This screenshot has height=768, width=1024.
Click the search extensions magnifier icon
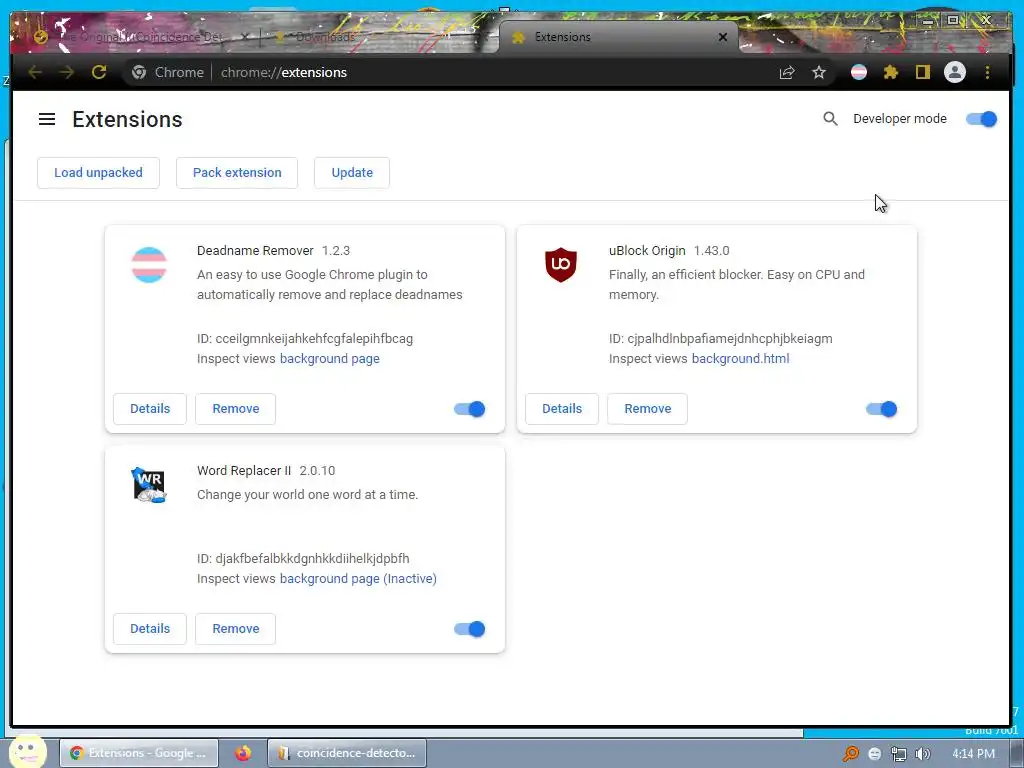coord(830,119)
